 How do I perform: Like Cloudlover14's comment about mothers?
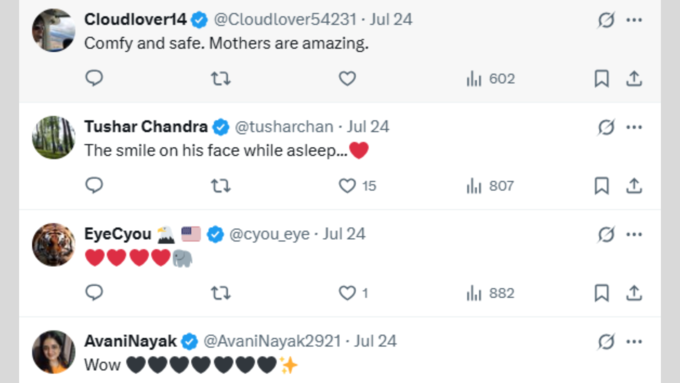347,79
